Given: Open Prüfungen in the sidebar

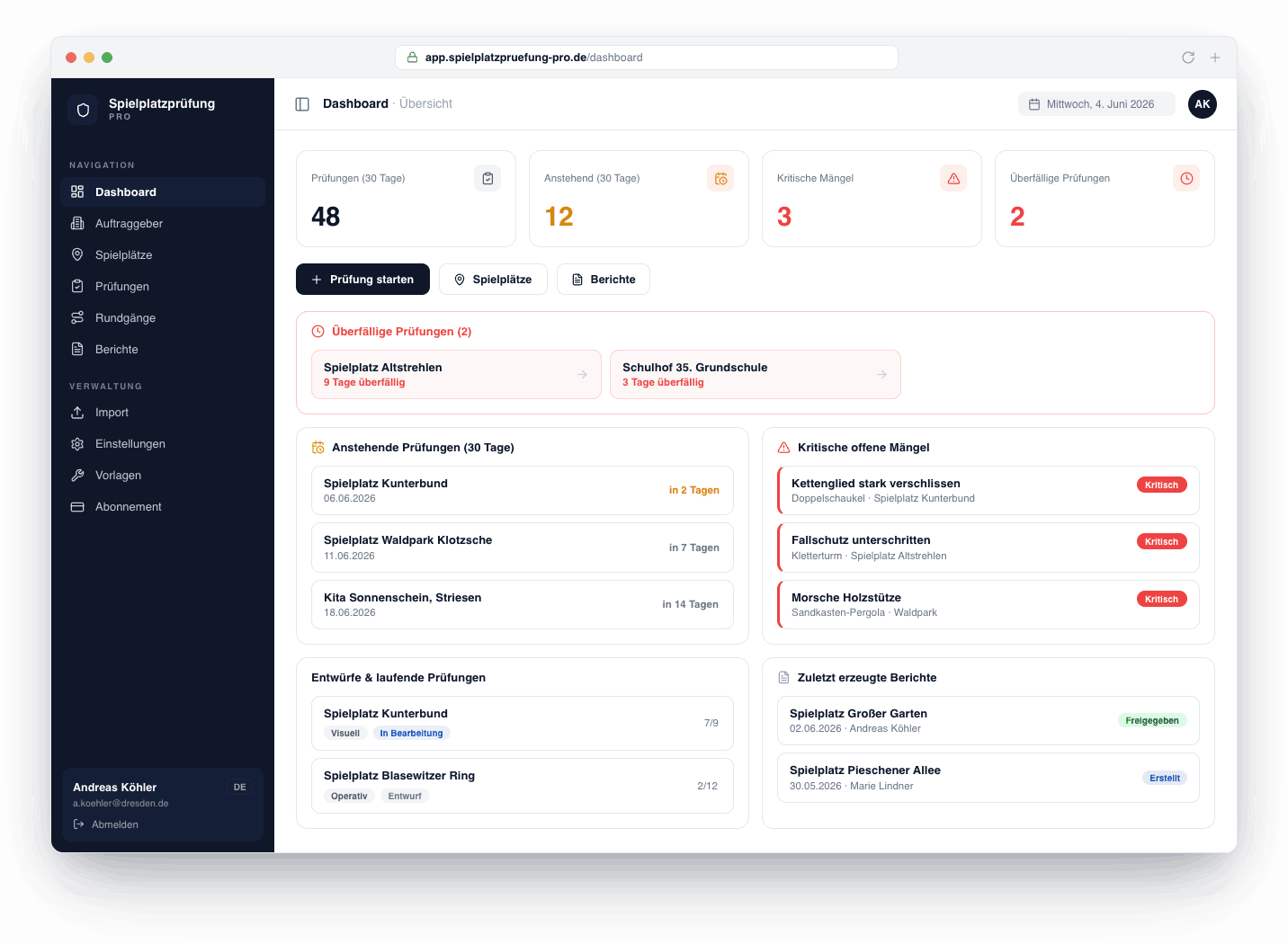Looking at the screenshot, I should tap(163, 287).
